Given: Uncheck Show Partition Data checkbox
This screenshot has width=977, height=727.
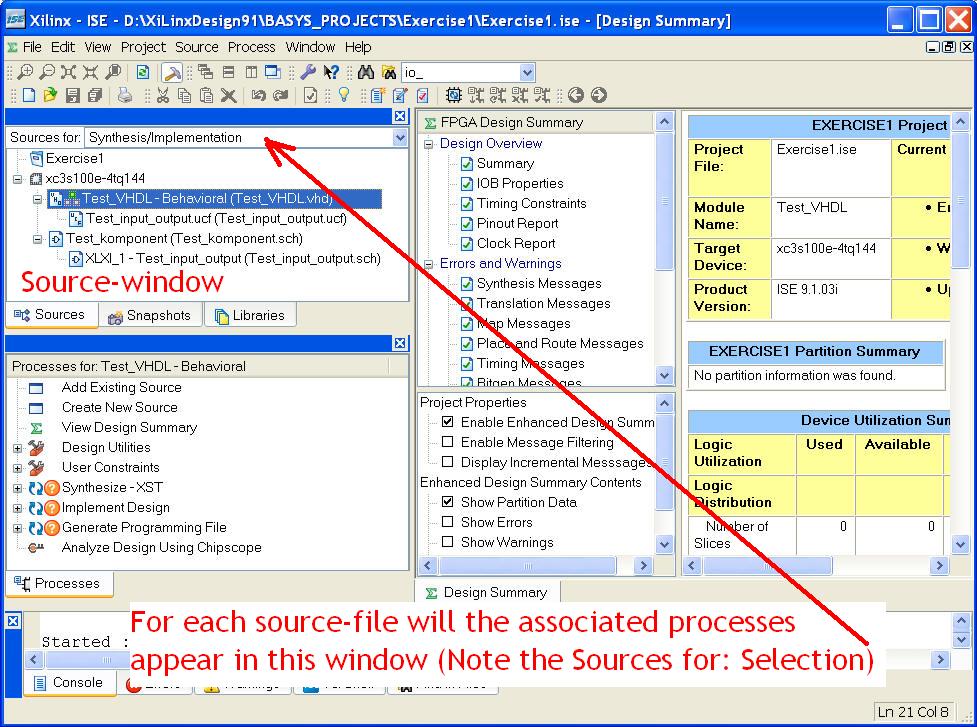Looking at the screenshot, I should click(x=447, y=501).
